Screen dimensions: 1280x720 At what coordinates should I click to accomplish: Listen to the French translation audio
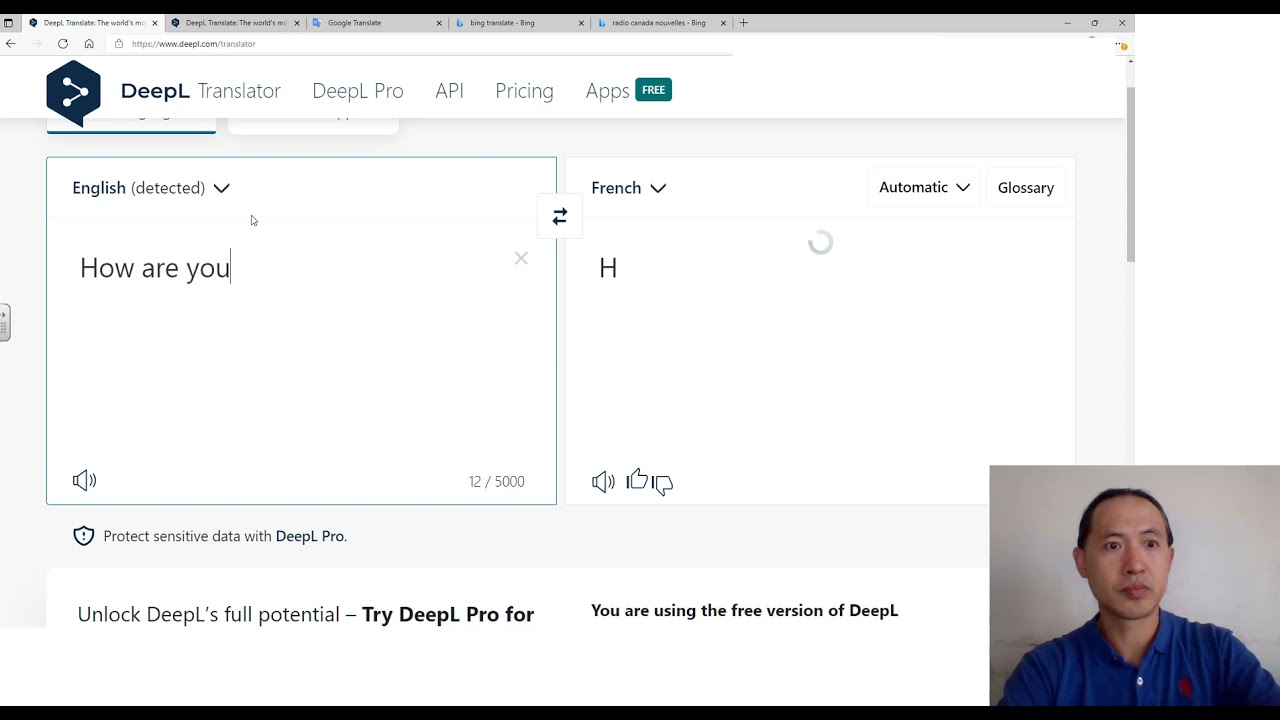click(x=603, y=482)
